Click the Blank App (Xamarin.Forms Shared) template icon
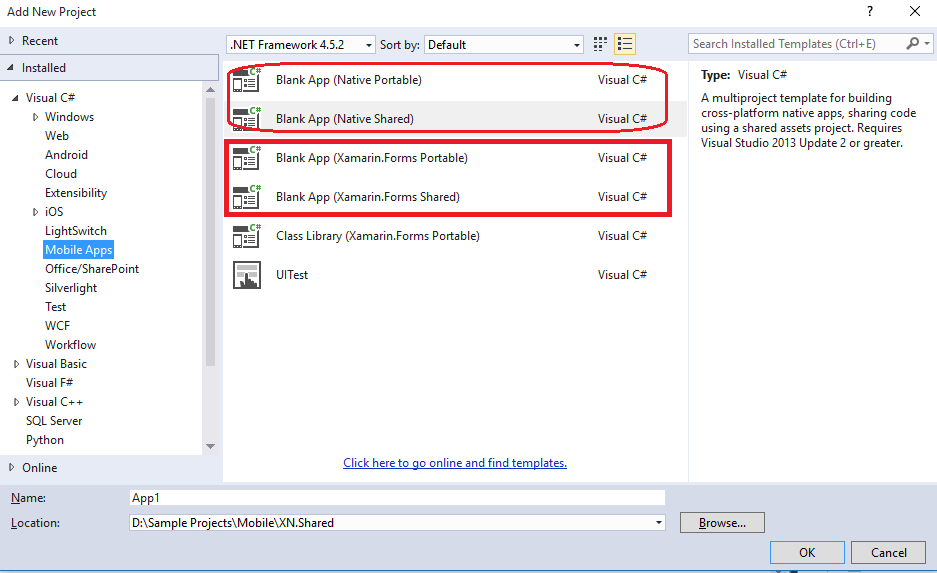The image size is (937, 573). coord(247,197)
